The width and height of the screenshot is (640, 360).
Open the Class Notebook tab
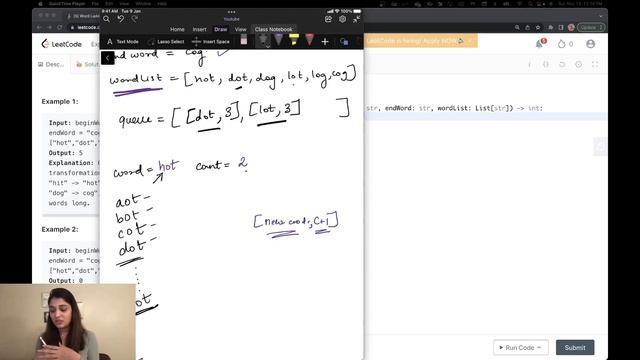click(273, 29)
